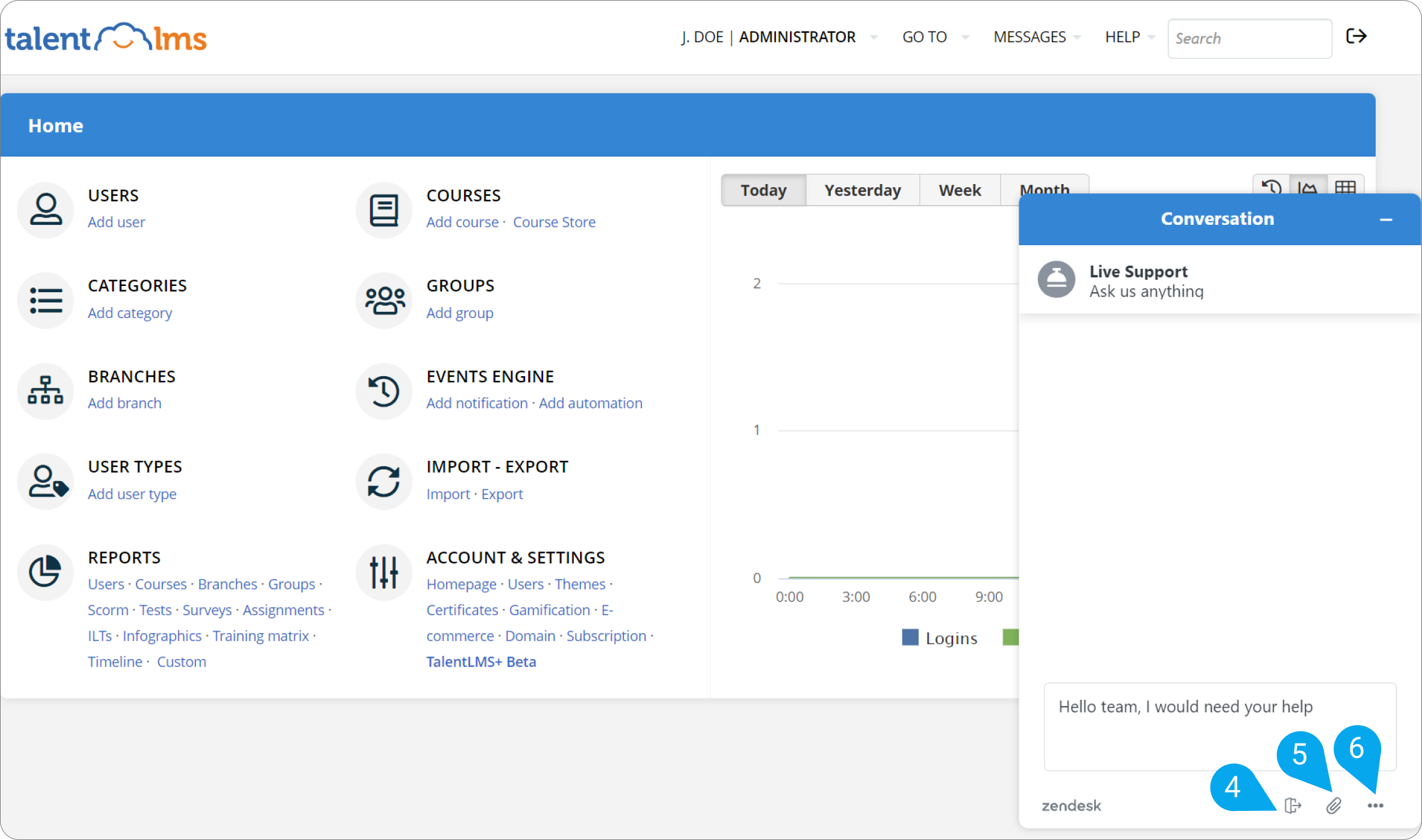Open the Surveys reports link
This screenshot has height=840, width=1422.
[207, 610]
